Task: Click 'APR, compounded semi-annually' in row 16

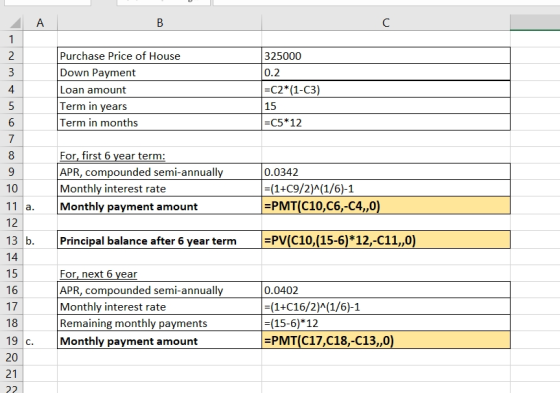Action: (160, 290)
